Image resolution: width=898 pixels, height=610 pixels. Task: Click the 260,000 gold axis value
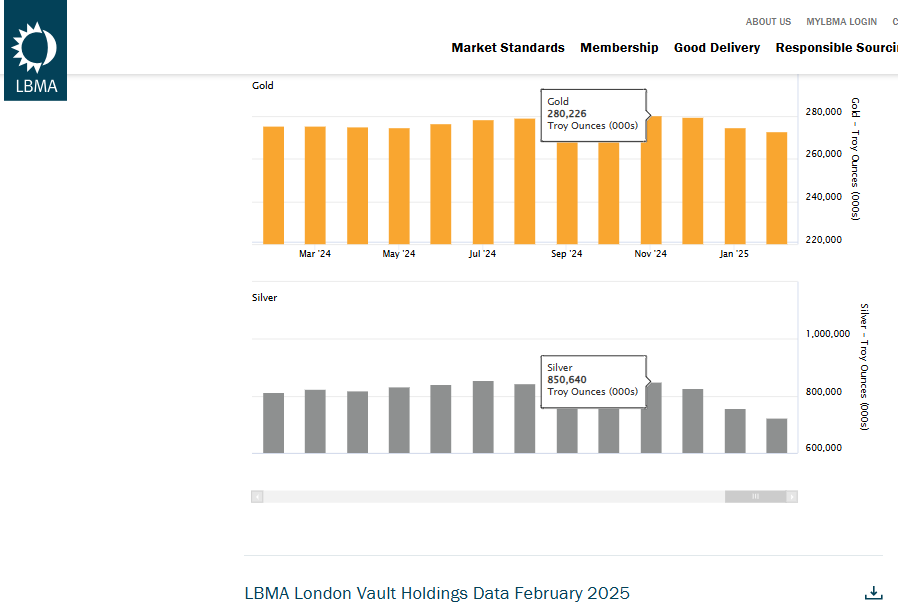coord(824,154)
